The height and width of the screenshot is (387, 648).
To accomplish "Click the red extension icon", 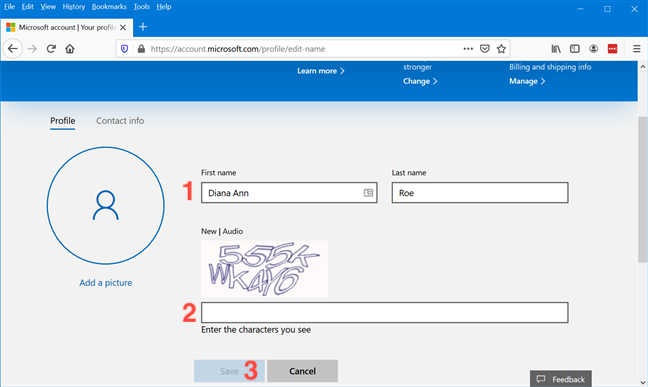I will [612, 49].
